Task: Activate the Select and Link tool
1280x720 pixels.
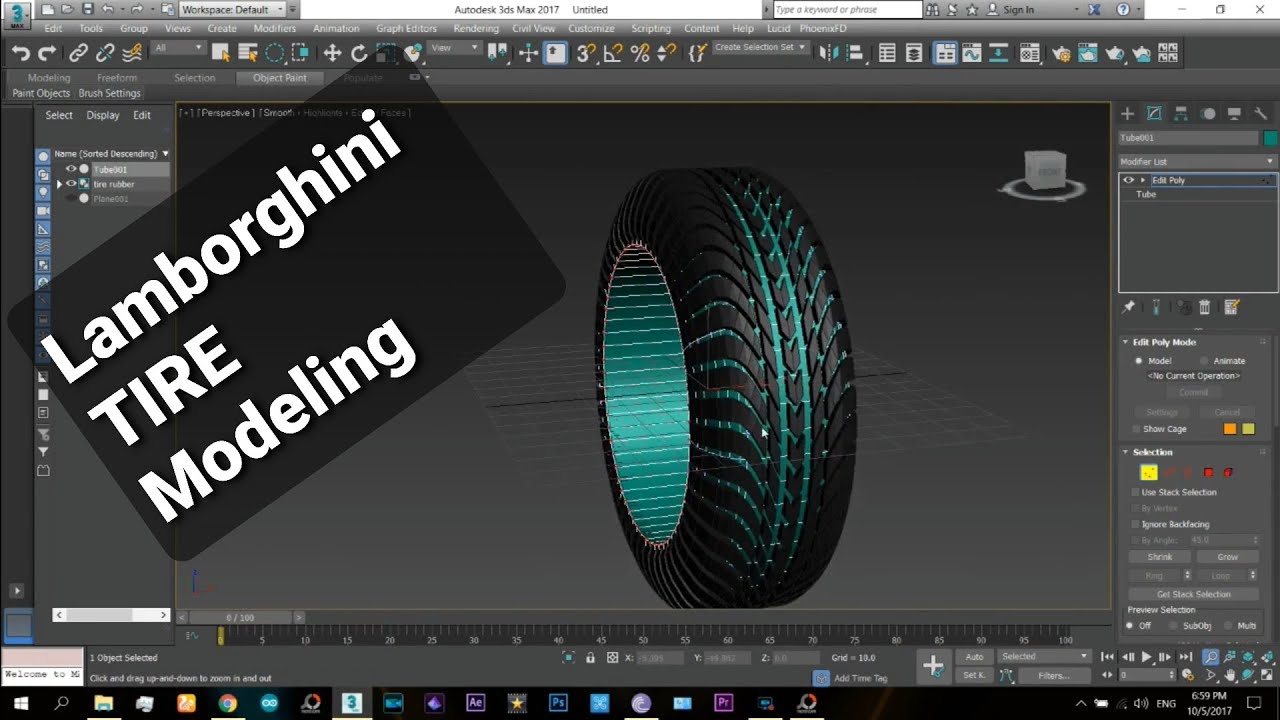Action: [79, 53]
